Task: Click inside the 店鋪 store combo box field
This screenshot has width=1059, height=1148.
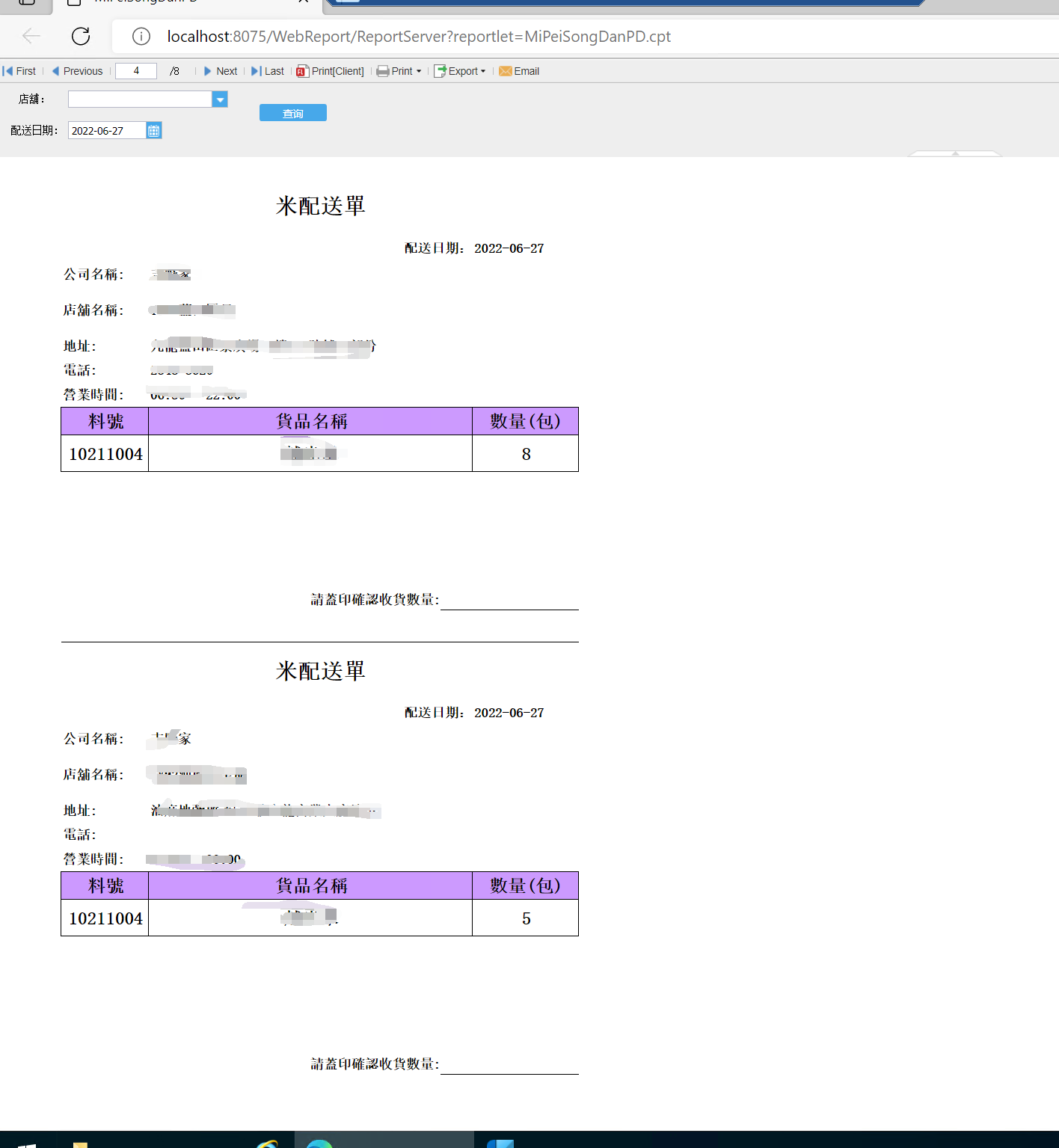Action: pos(140,99)
